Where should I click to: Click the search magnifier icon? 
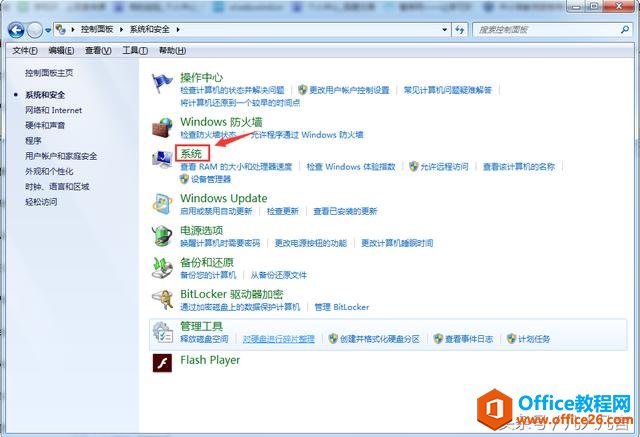click(625, 29)
